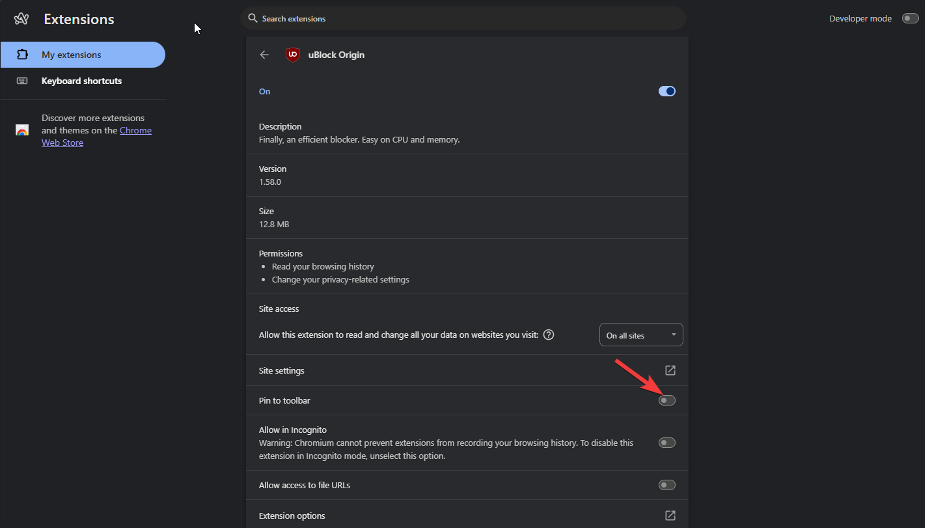Enable Developer mode switch
The height and width of the screenshot is (528, 925).
910,19
